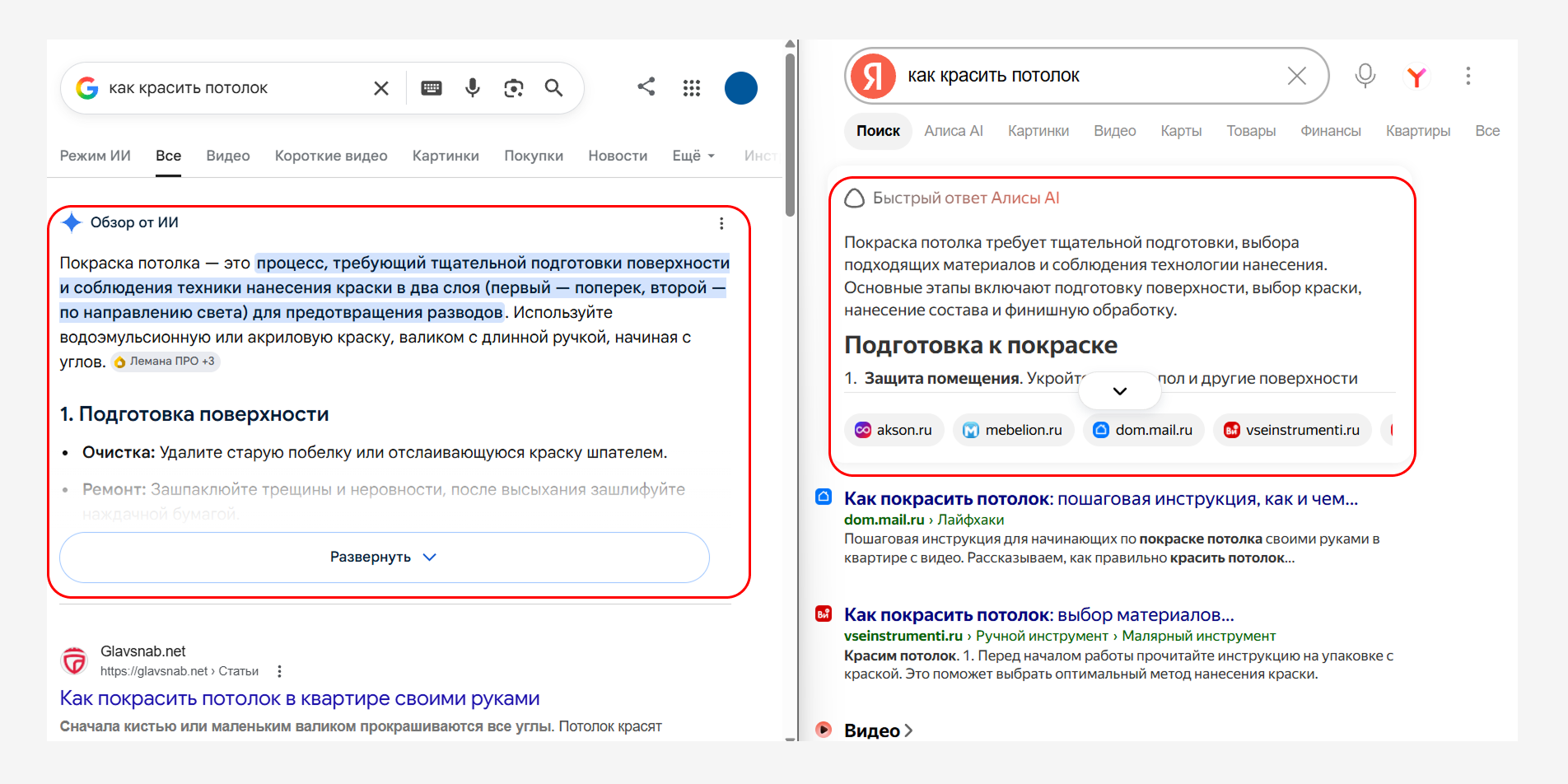The image size is (1568, 784).
Task: Start Yandex voice search microphone
Action: [1365, 76]
